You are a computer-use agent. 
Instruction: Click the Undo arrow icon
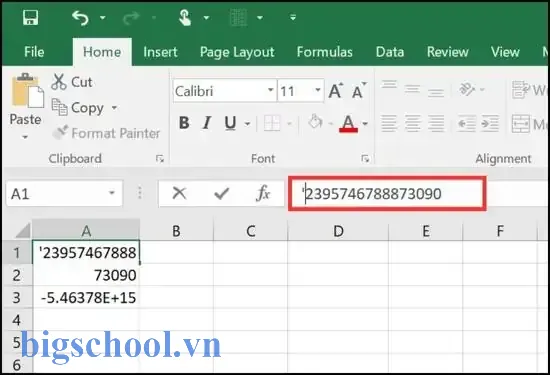point(80,18)
